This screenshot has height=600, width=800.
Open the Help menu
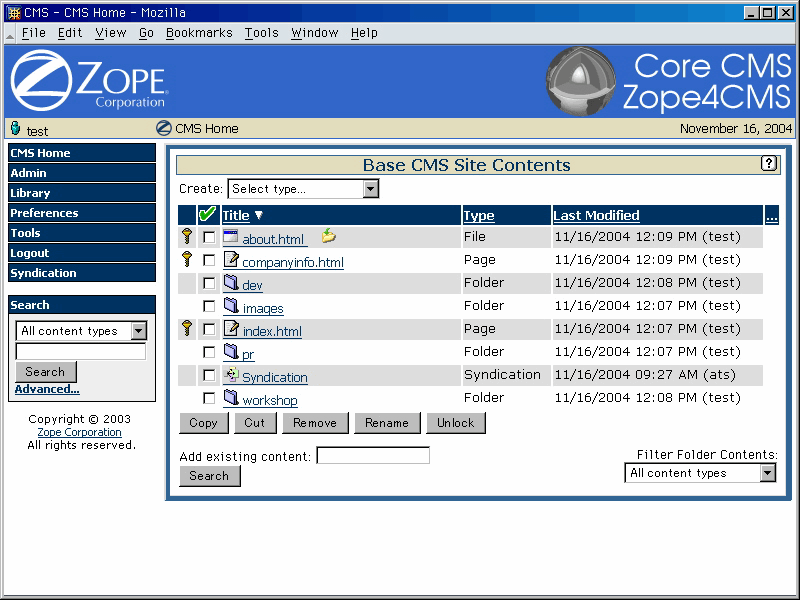coord(364,33)
